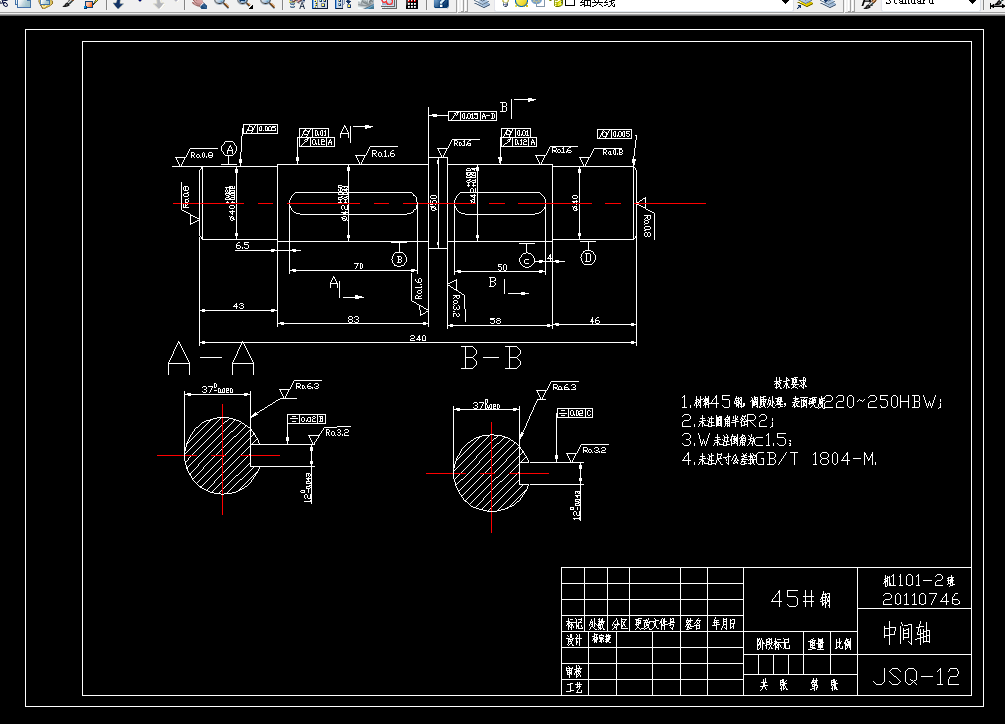The width and height of the screenshot is (1005, 724).
Task: Select the dimension value 46
Action: tap(594, 320)
